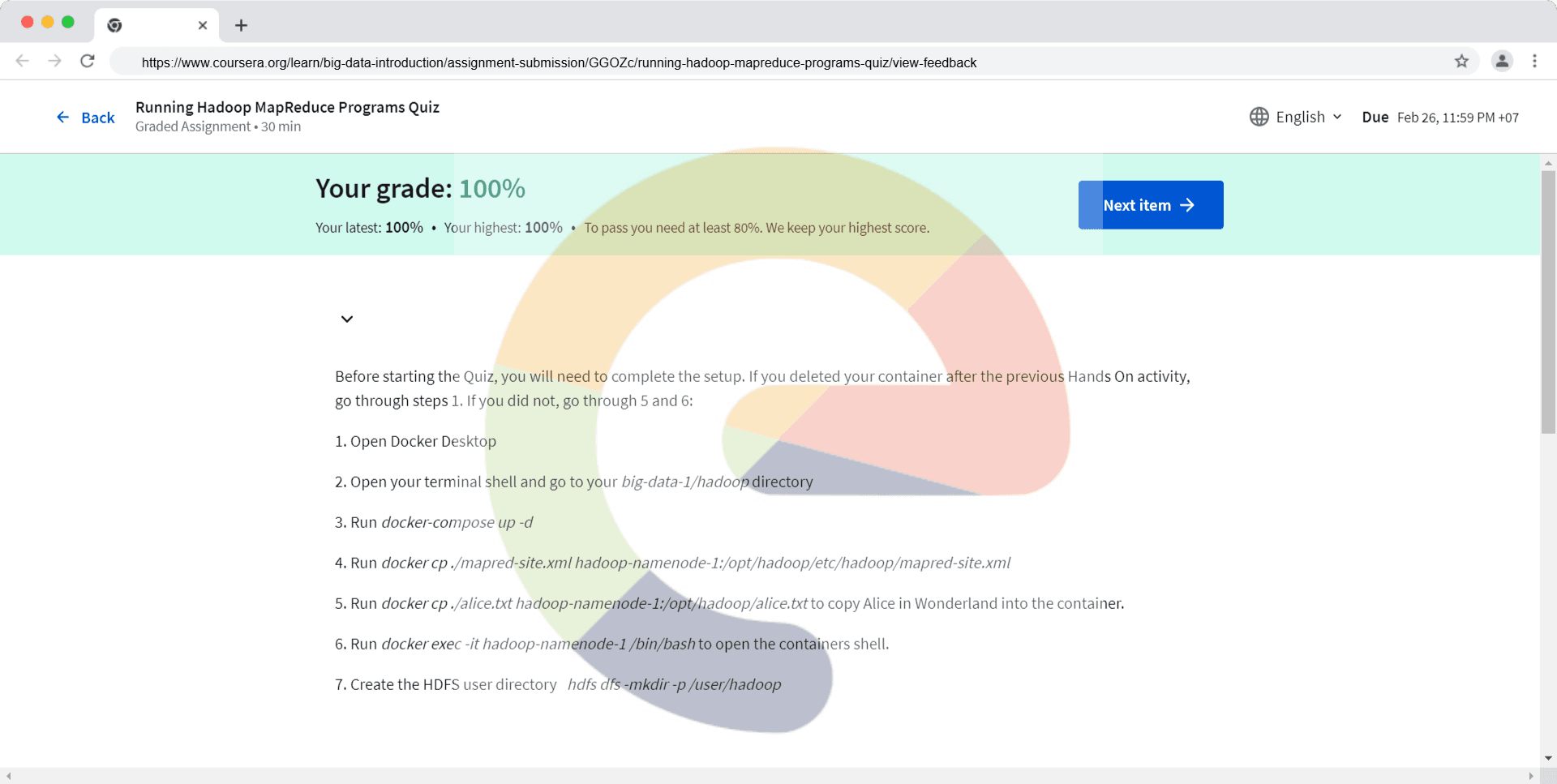The height and width of the screenshot is (784, 1557).
Task: Click the horizontal scroll right arrow
Action: (x=1531, y=776)
